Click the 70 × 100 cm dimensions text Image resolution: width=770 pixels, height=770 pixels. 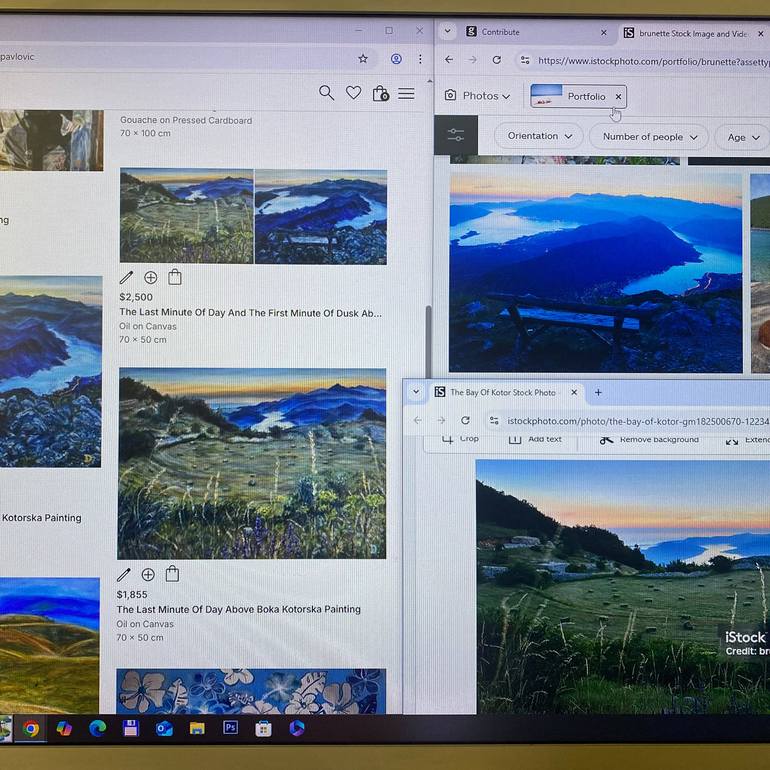click(145, 133)
